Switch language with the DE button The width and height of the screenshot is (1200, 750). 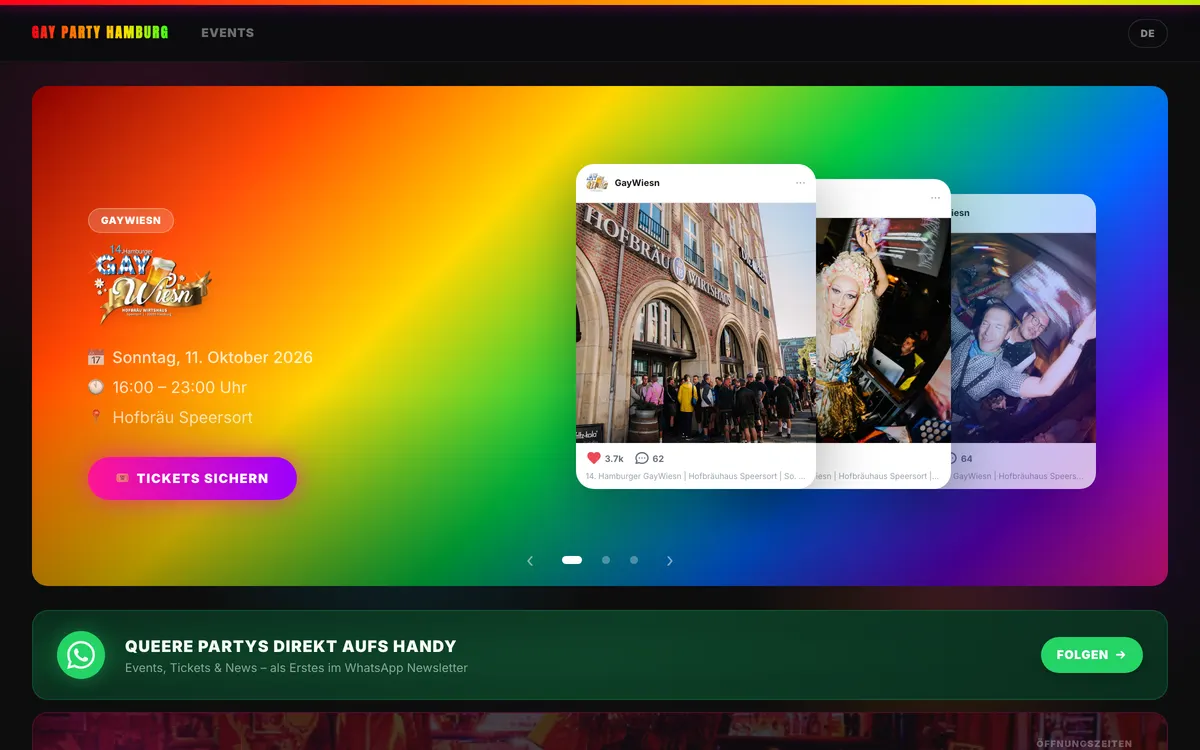(1147, 33)
